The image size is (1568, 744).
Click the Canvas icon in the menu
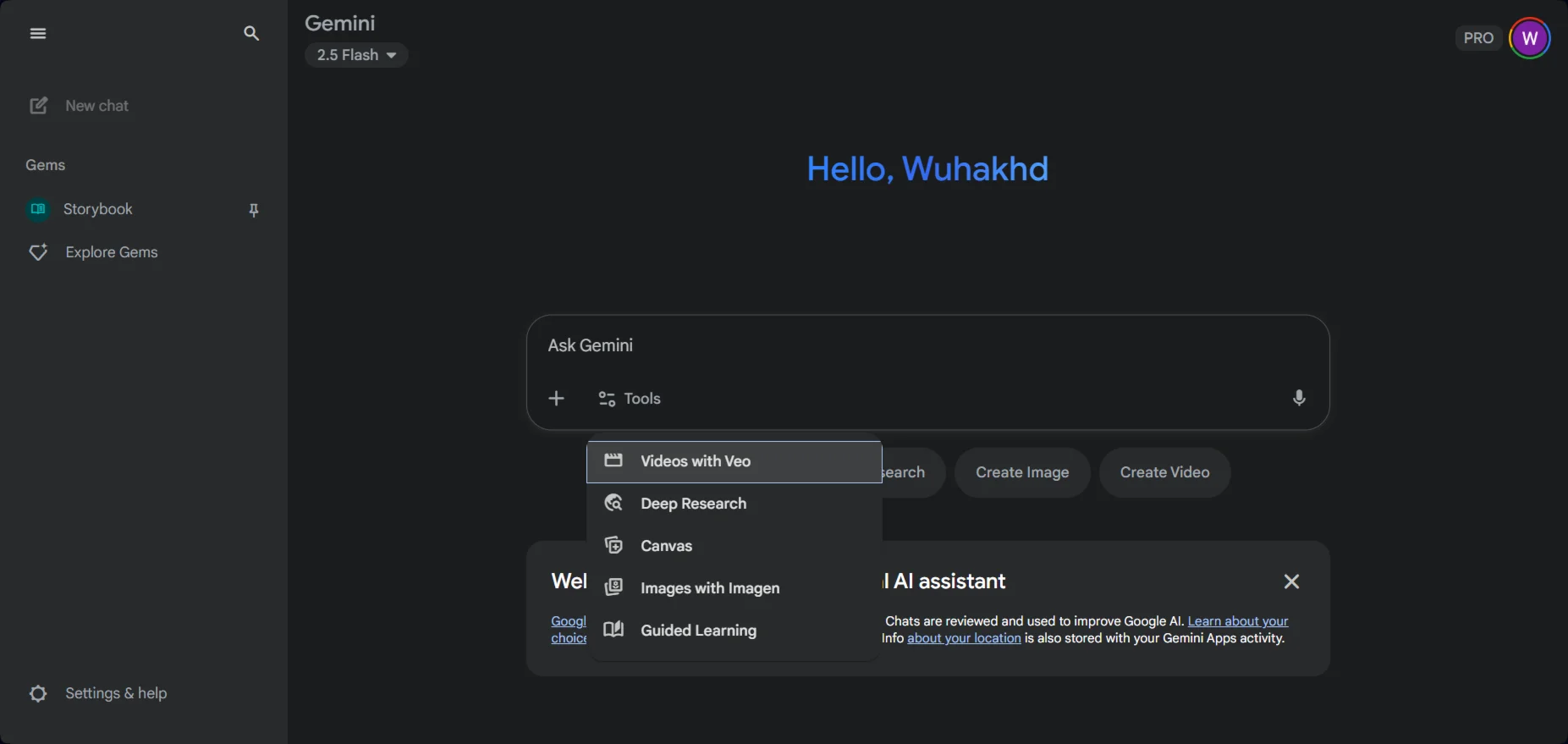613,545
